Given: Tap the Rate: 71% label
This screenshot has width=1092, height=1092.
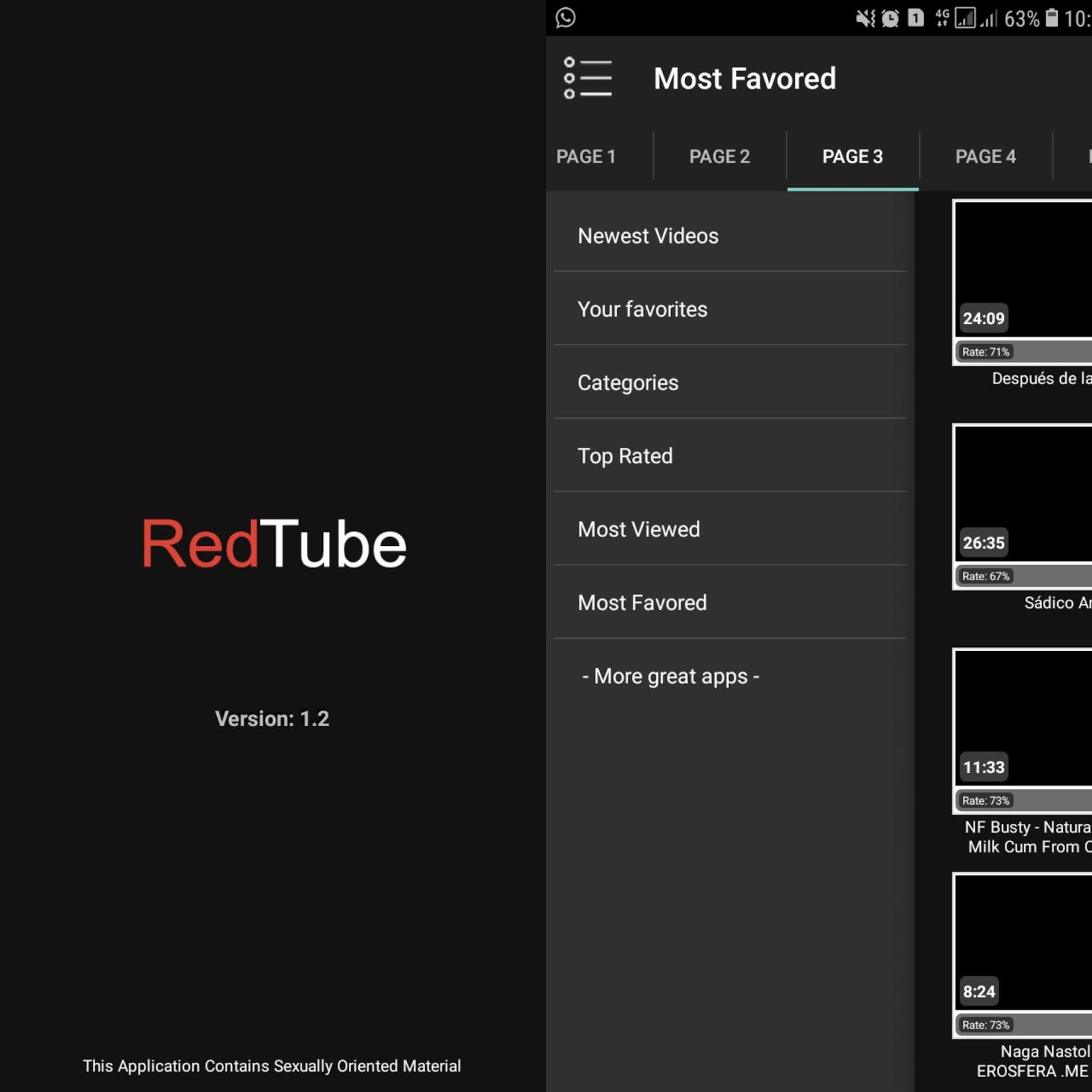Looking at the screenshot, I should coord(986,352).
